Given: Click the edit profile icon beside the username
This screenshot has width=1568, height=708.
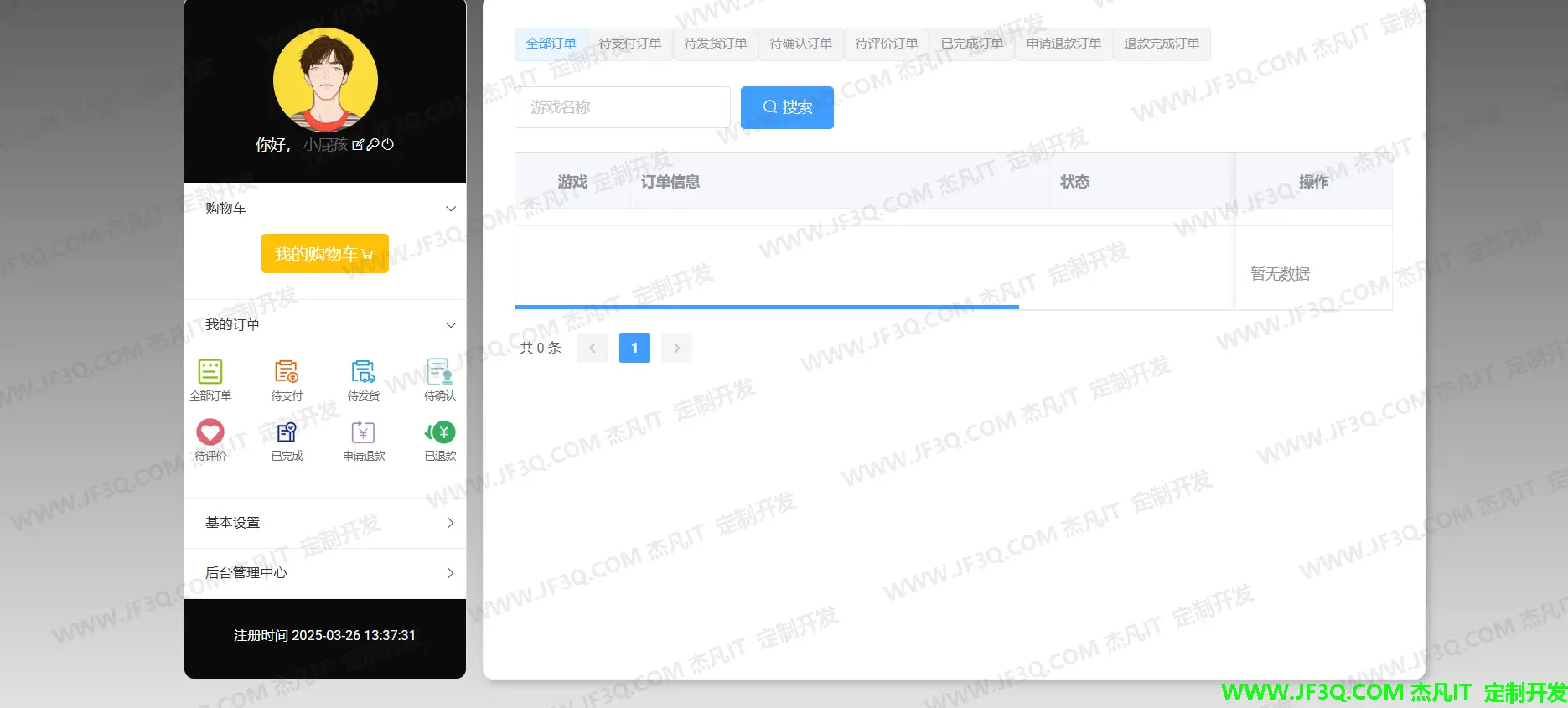Looking at the screenshot, I should pyautogui.click(x=358, y=145).
